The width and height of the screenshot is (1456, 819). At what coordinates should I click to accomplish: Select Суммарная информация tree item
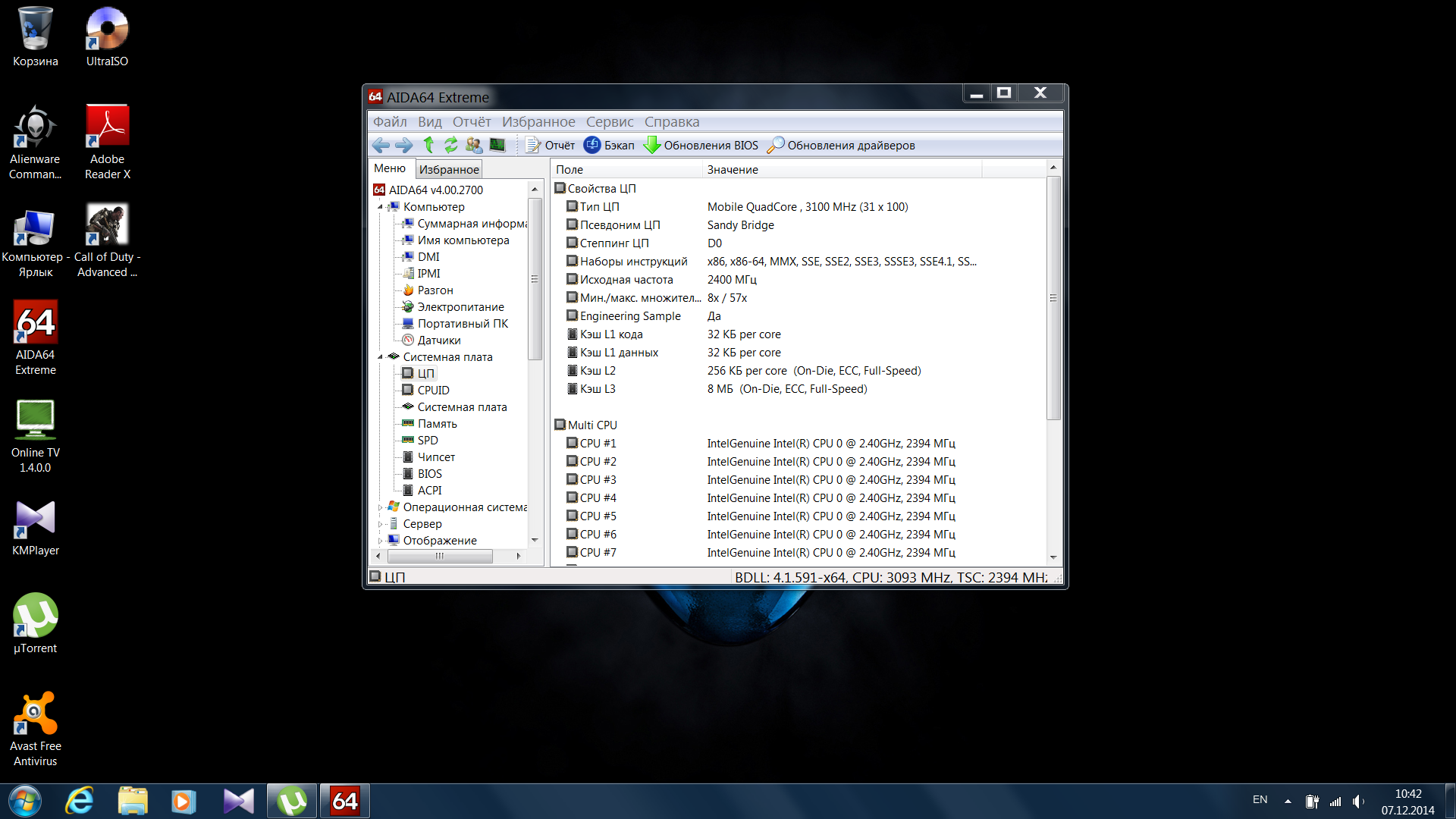[x=465, y=224]
